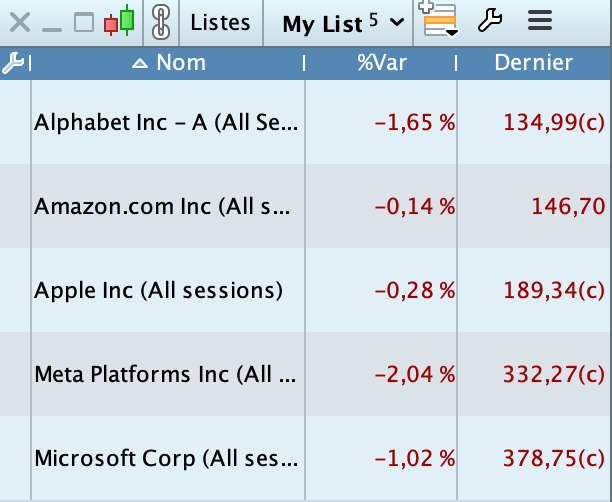Click the chain link icon
Viewport: 612px width, 502px height.
coord(160,22)
